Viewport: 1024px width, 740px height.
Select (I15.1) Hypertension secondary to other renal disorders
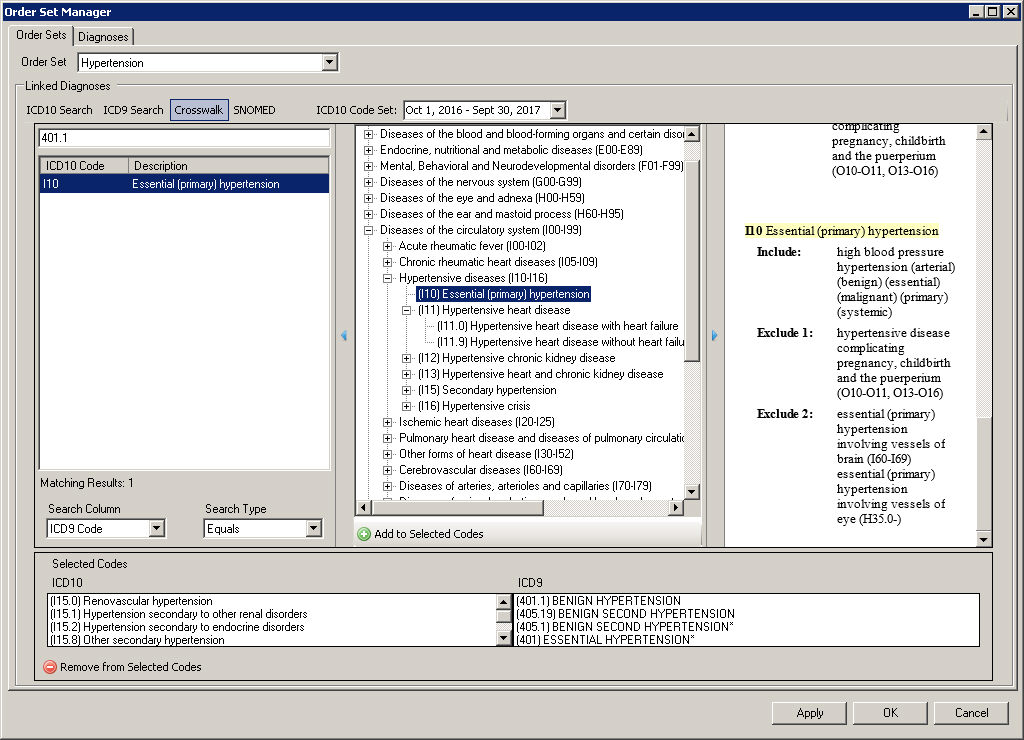click(178, 614)
